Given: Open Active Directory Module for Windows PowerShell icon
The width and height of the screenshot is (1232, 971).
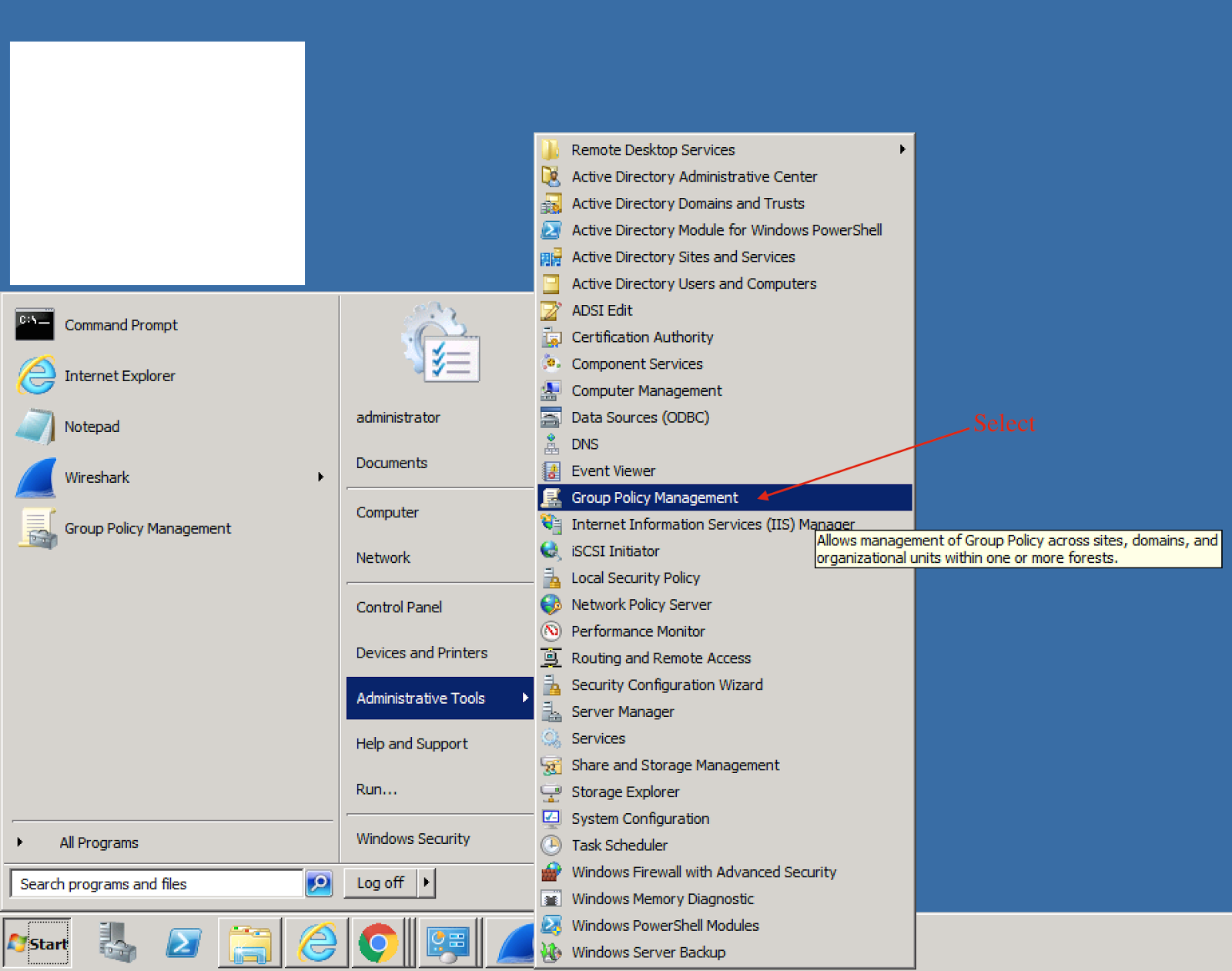Looking at the screenshot, I should (551, 229).
